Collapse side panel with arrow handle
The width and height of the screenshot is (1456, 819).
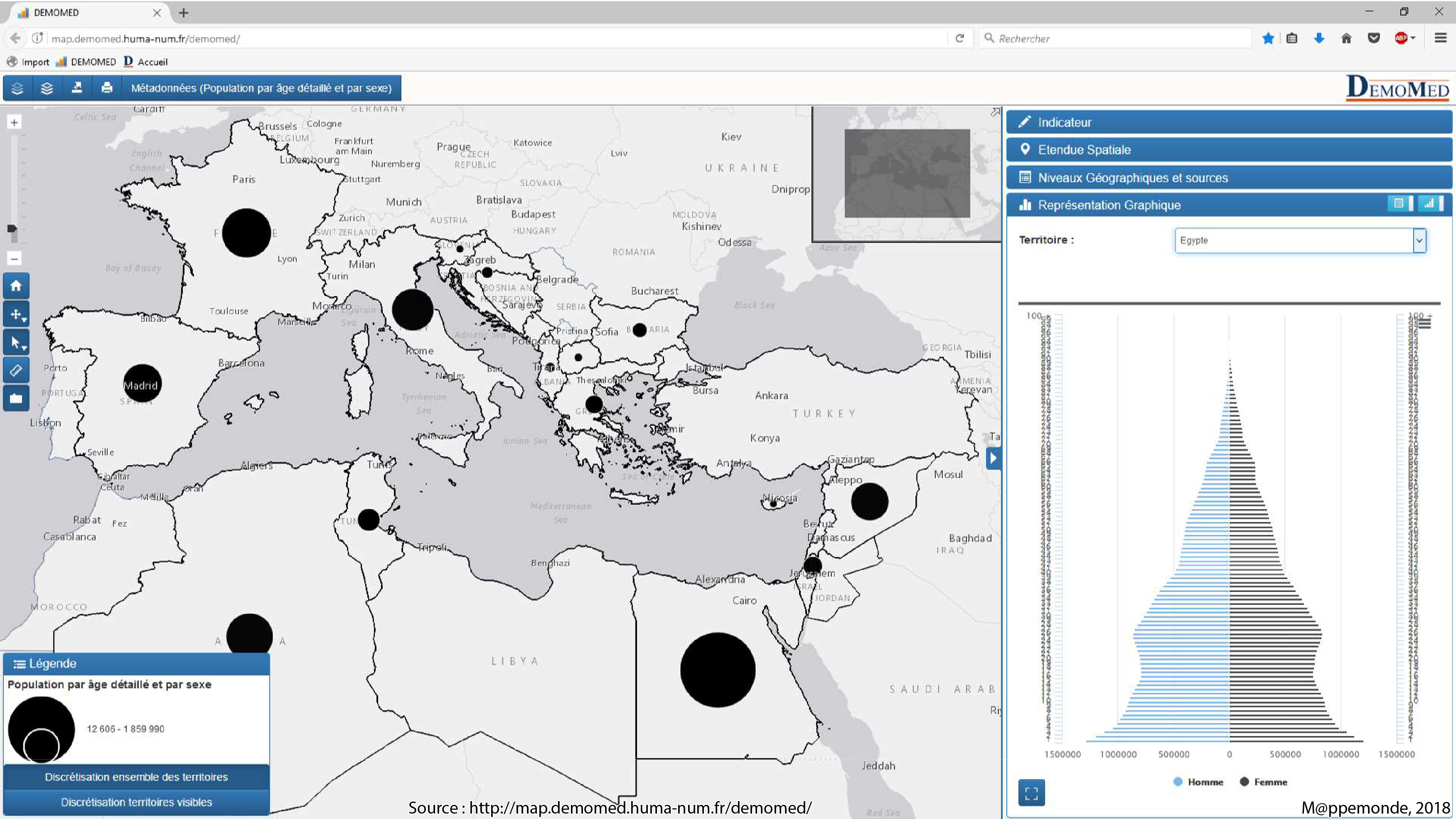[993, 458]
